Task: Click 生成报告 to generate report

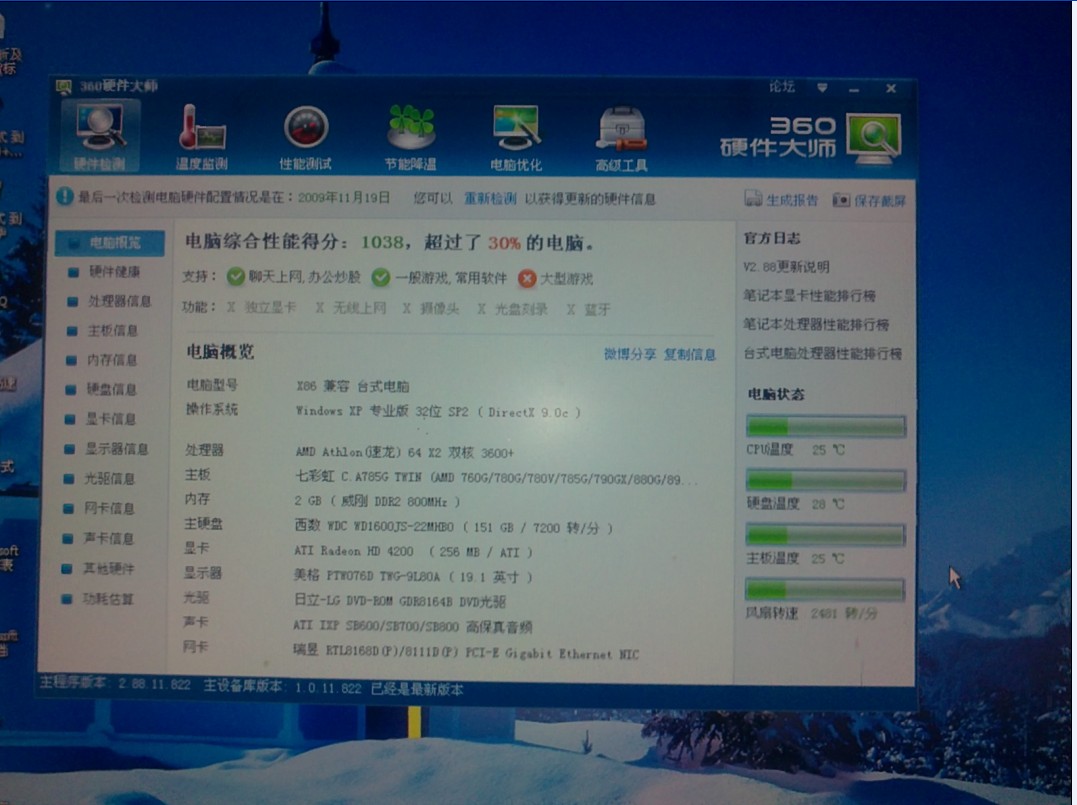Action: (x=782, y=200)
